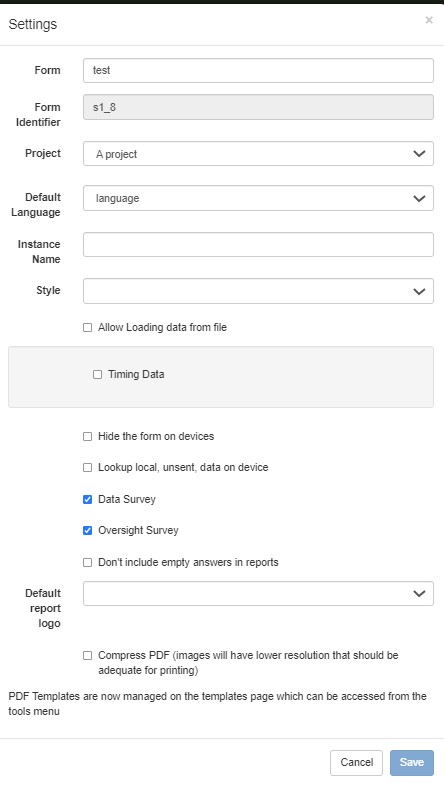Check Don't include empty answers in reports
Image resolution: width=444 pixels, height=786 pixels.
point(88,562)
